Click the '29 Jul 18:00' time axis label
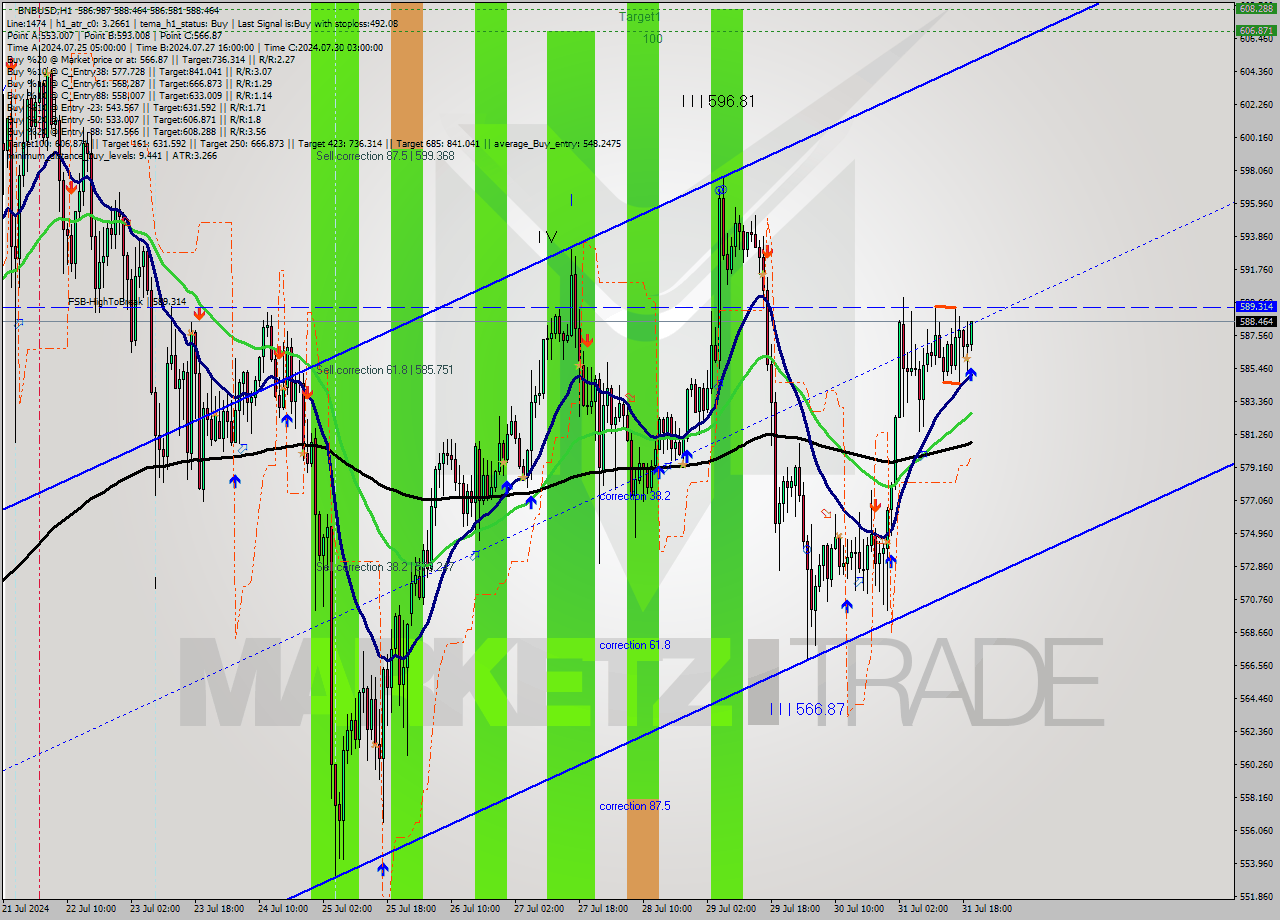Viewport: 1280px width, 920px height. 795,909
